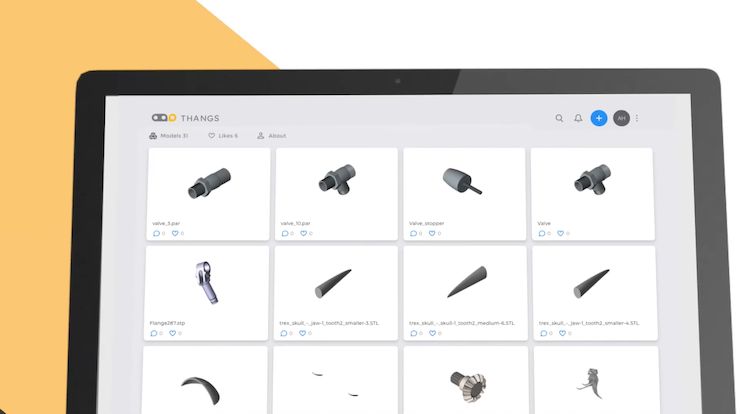This screenshot has height=414, width=740.
Task: Open the three-dot more options menu
Action: coord(637,118)
